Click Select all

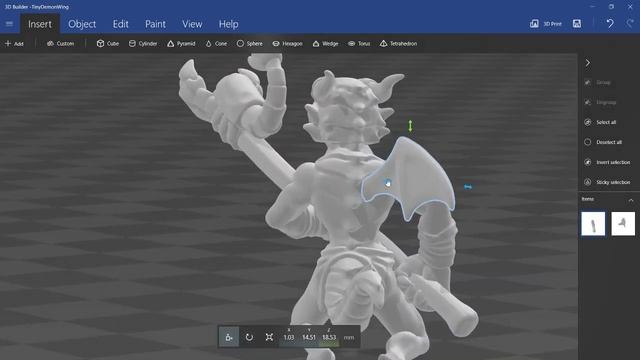(x=600, y=122)
